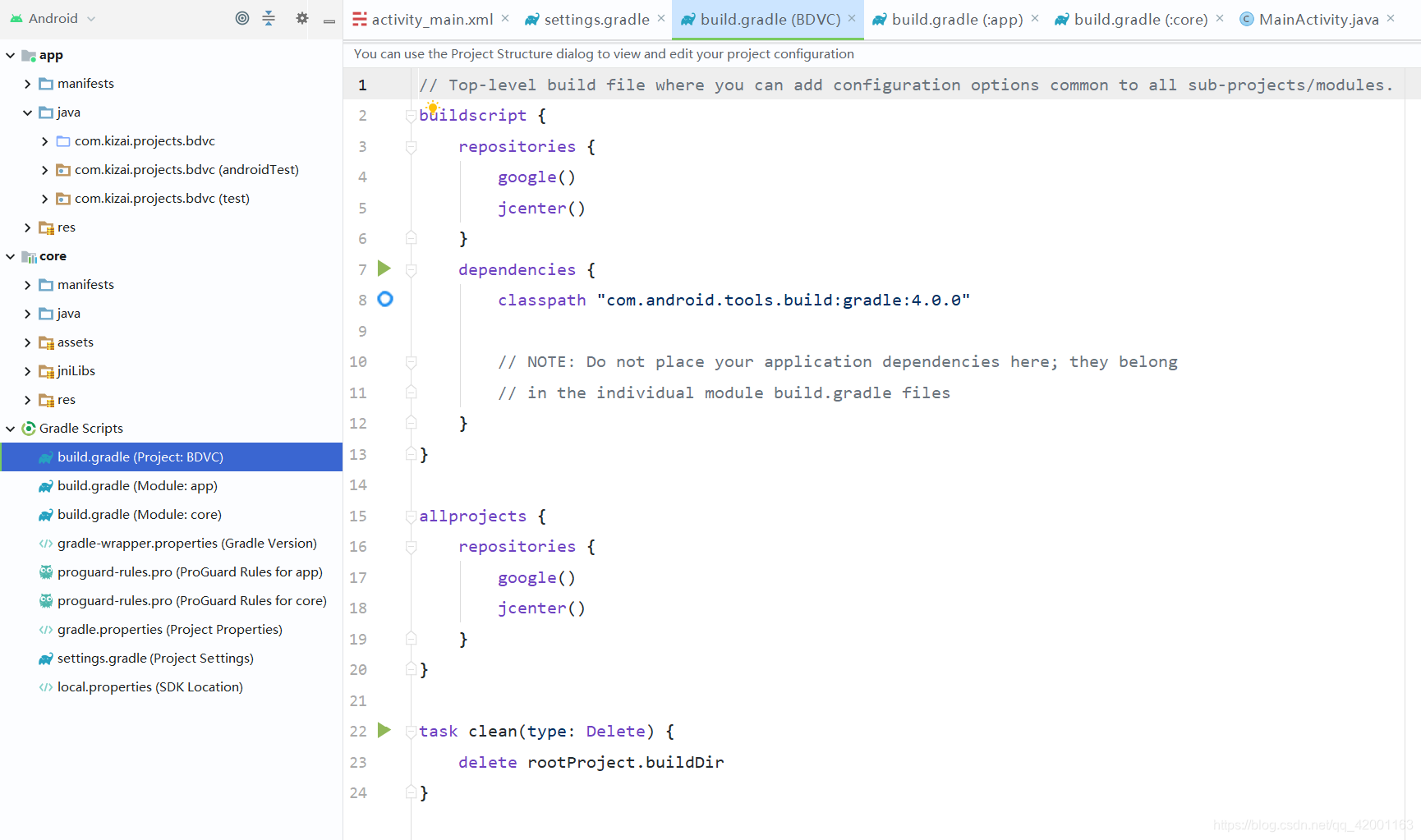
Task: Click jcenter() on line 5
Action: coord(541,209)
